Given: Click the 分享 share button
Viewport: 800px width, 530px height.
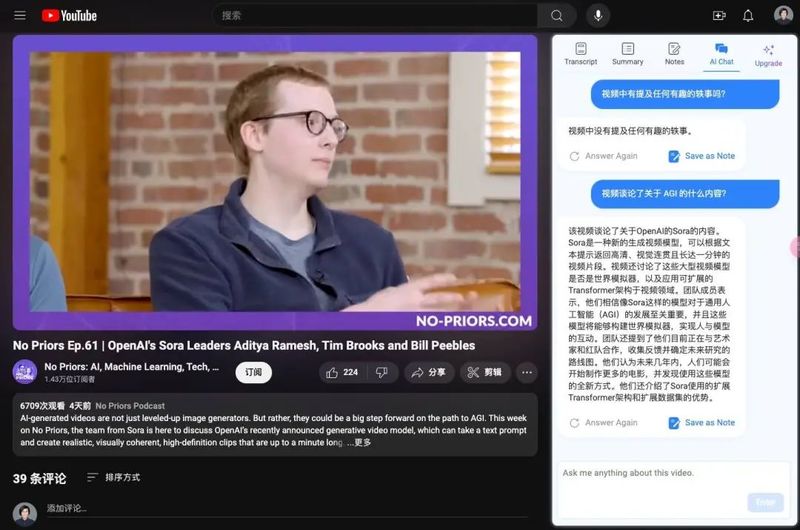Looking at the screenshot, I should click(429, 372).
